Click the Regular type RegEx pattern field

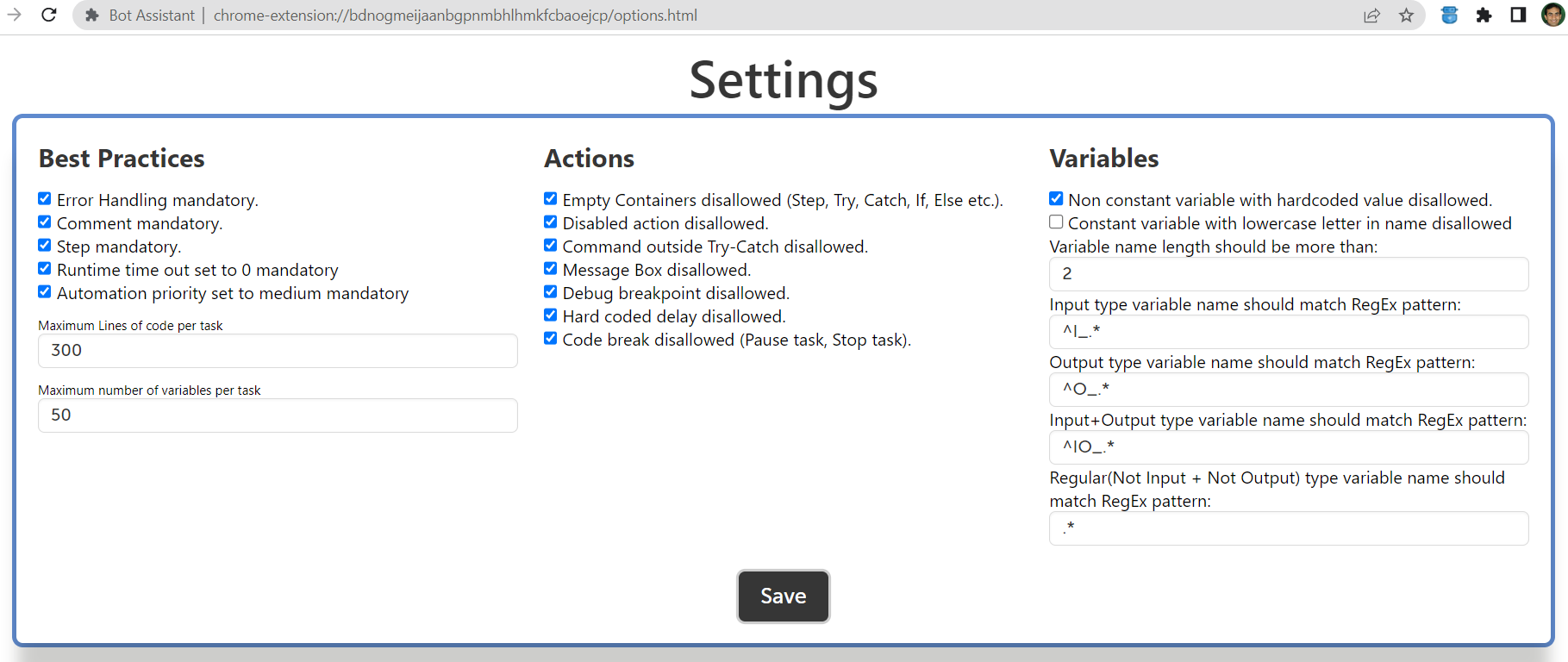[x=1289, y=528]
